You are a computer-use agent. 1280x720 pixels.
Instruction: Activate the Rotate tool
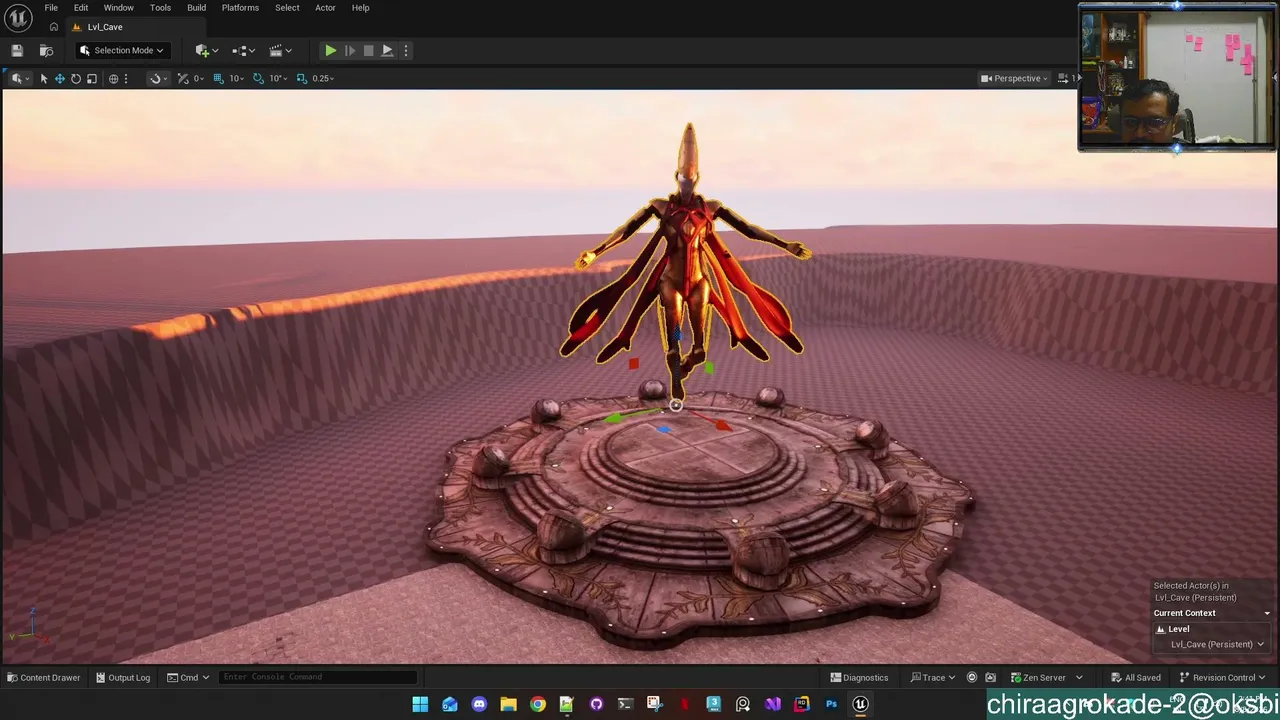click(x=76, y=78)
